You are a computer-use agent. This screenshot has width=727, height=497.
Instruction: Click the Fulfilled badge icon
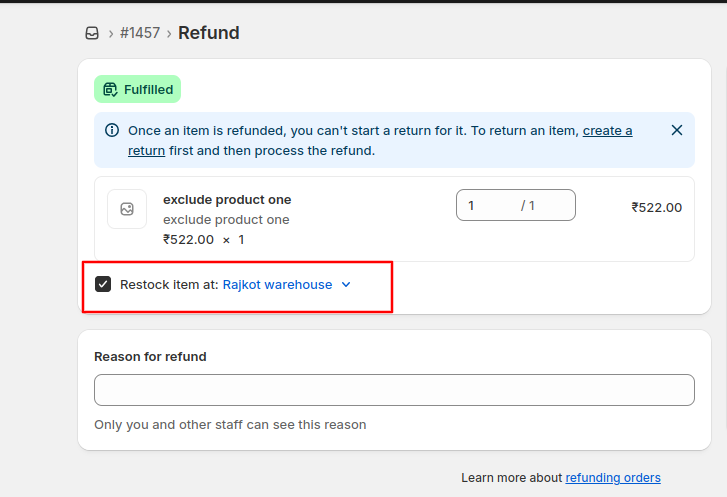point(110,89)
